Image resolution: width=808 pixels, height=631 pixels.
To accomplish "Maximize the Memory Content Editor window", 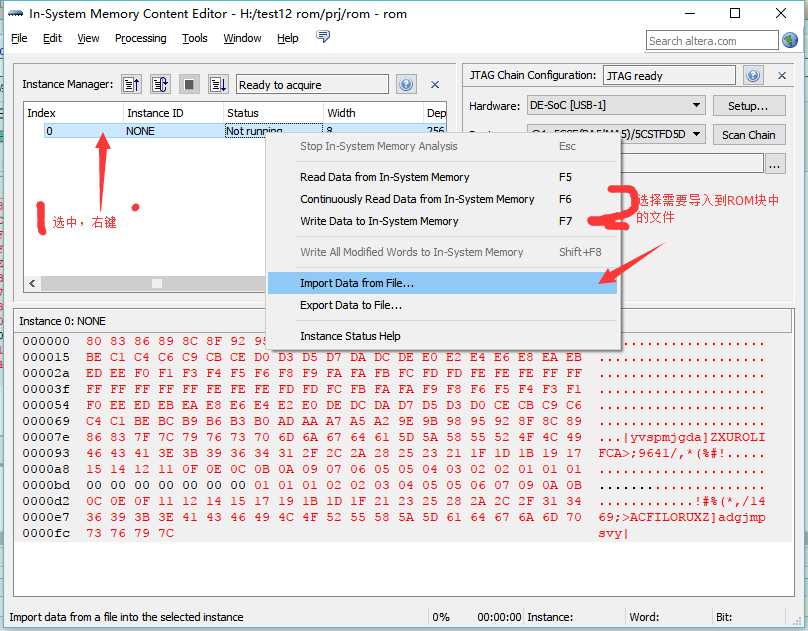I will click(x=735, y=13).
